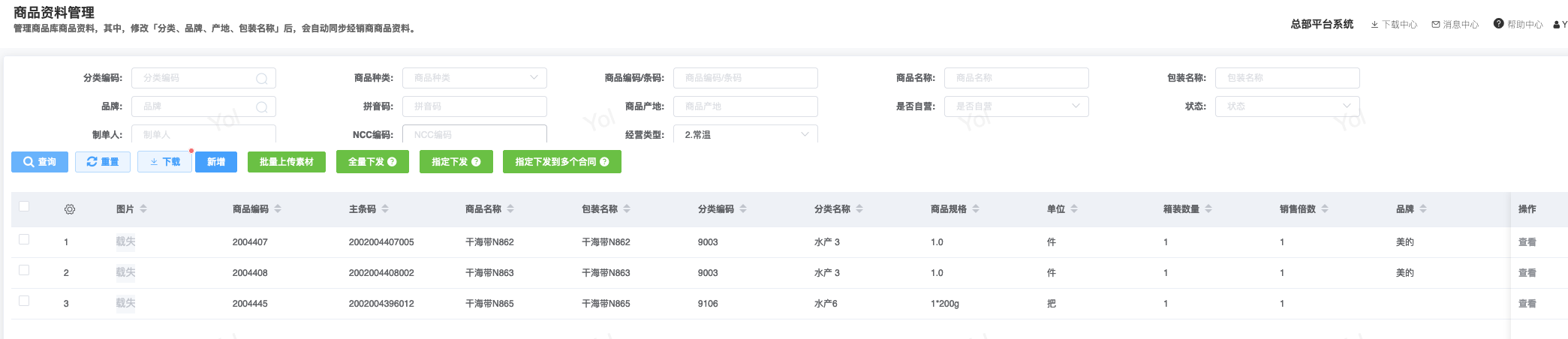Open the 状态 dropdown
The image size is (1568, 339).
click(x=1287, y=106)
